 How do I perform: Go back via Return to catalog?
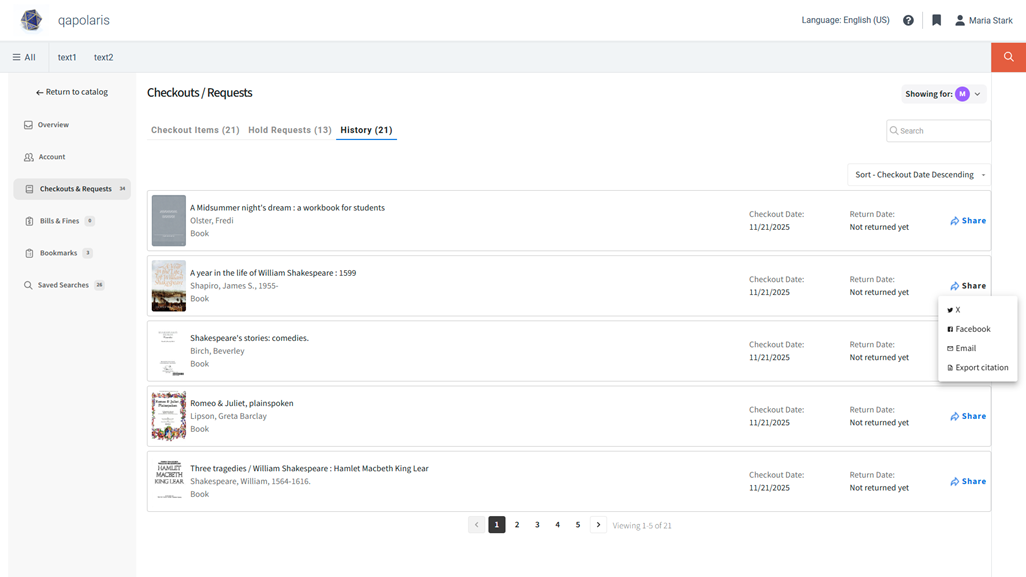tap(72, 92)
